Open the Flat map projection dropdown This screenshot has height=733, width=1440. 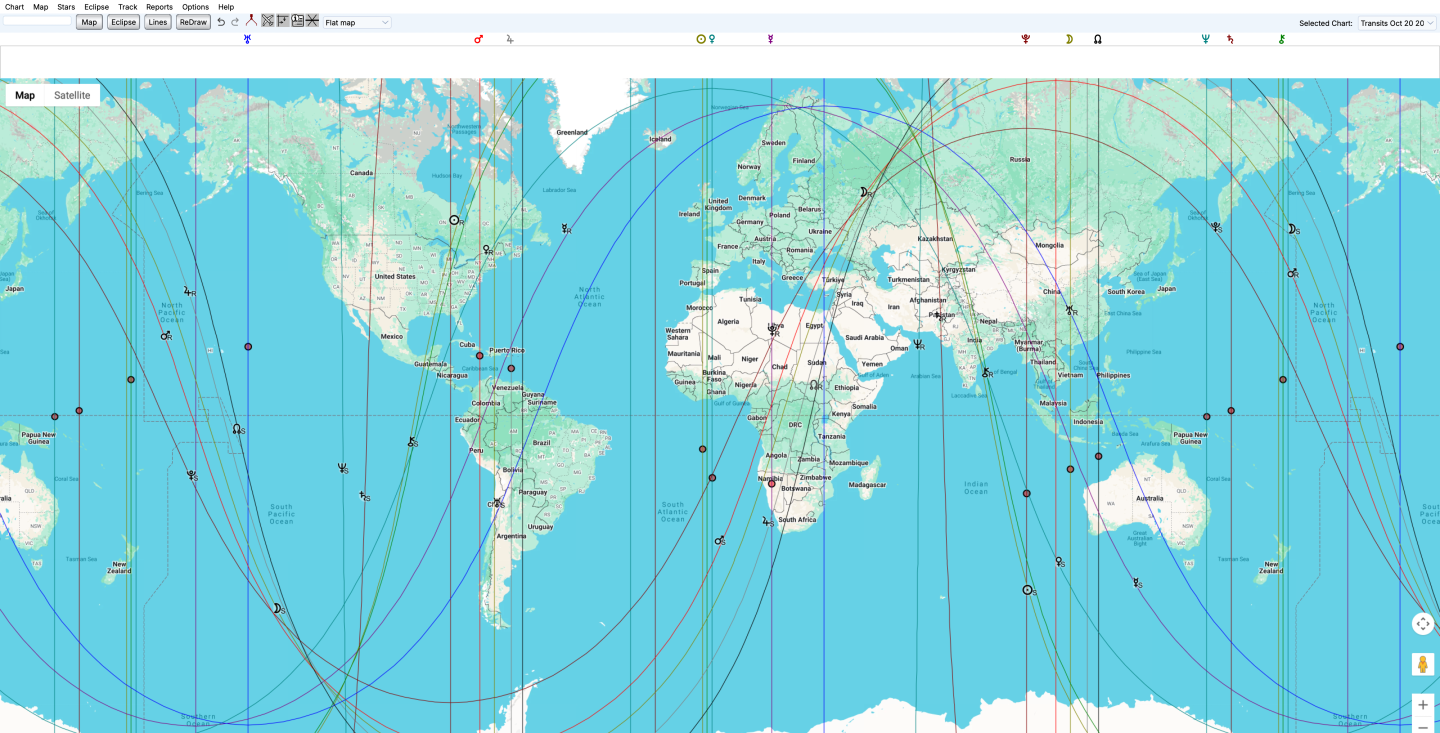(357, 22)
